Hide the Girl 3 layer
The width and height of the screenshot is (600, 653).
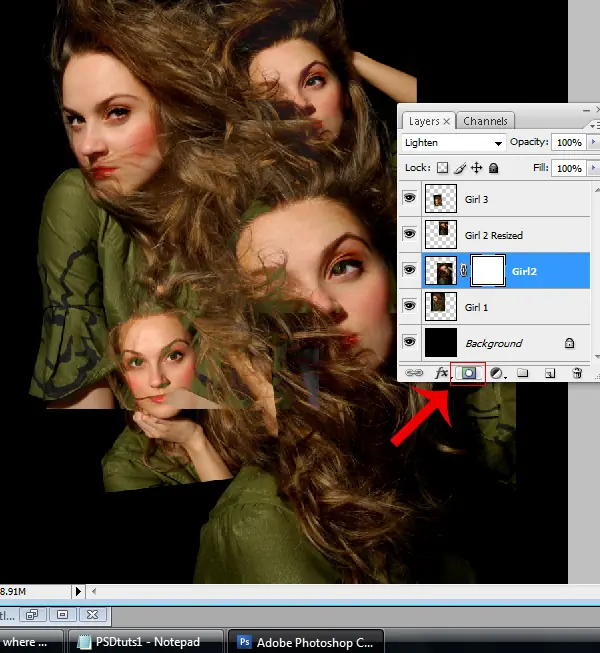[409, 199]
